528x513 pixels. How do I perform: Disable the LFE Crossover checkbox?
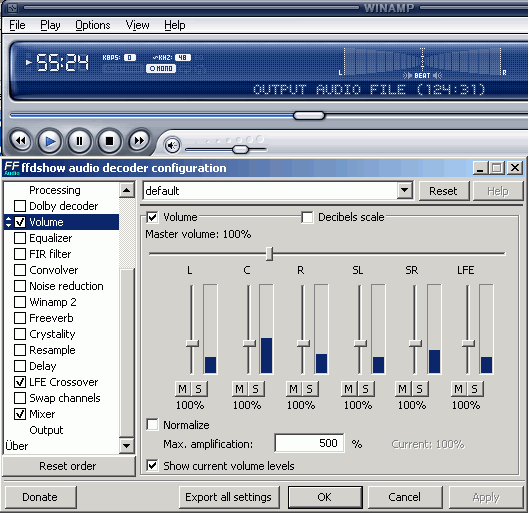(x=20, y=382)
